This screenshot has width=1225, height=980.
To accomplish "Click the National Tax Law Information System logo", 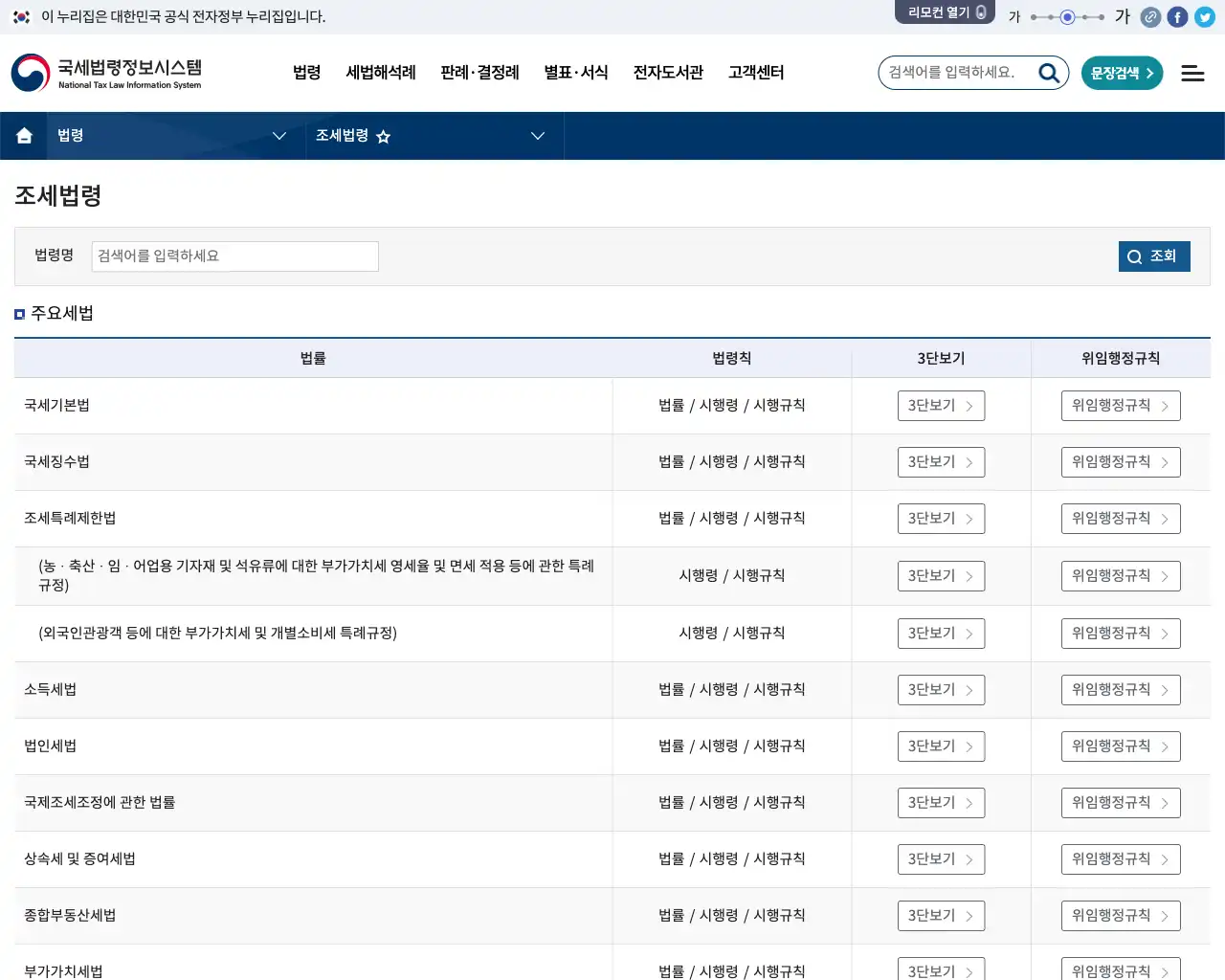I will pyautogui.click(x=106, y=73).
